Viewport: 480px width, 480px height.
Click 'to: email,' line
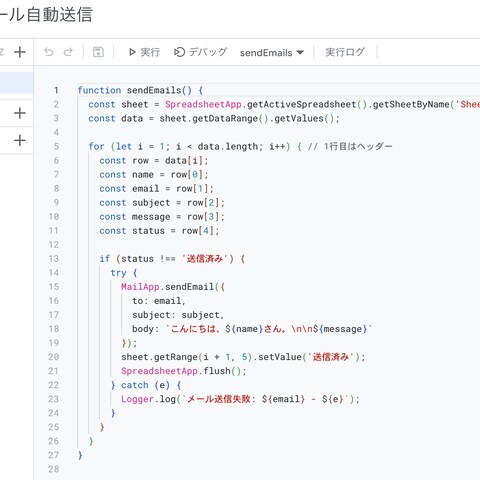[x=159, y=301]
